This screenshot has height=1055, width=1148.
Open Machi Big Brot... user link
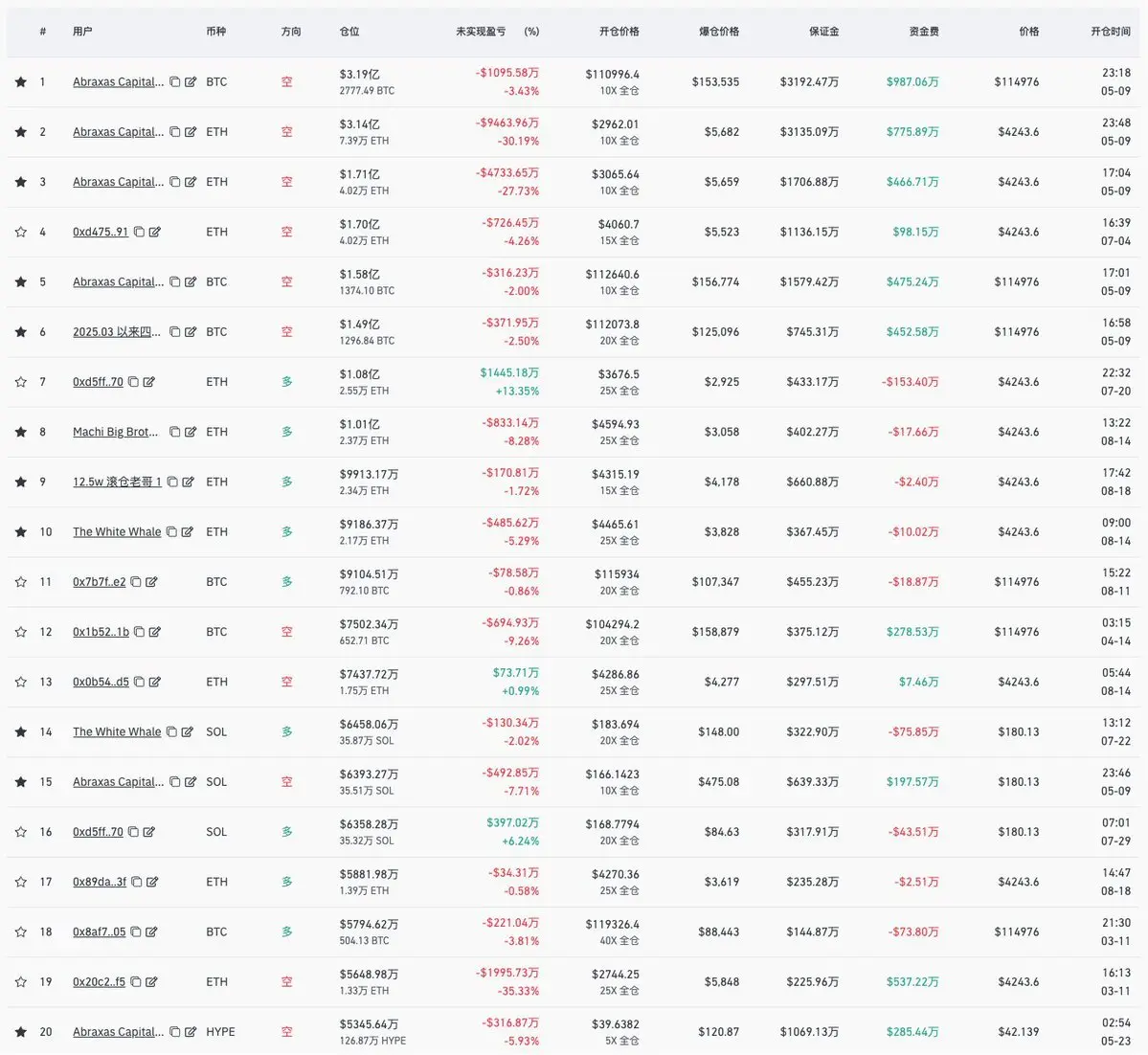pos(116,432)
